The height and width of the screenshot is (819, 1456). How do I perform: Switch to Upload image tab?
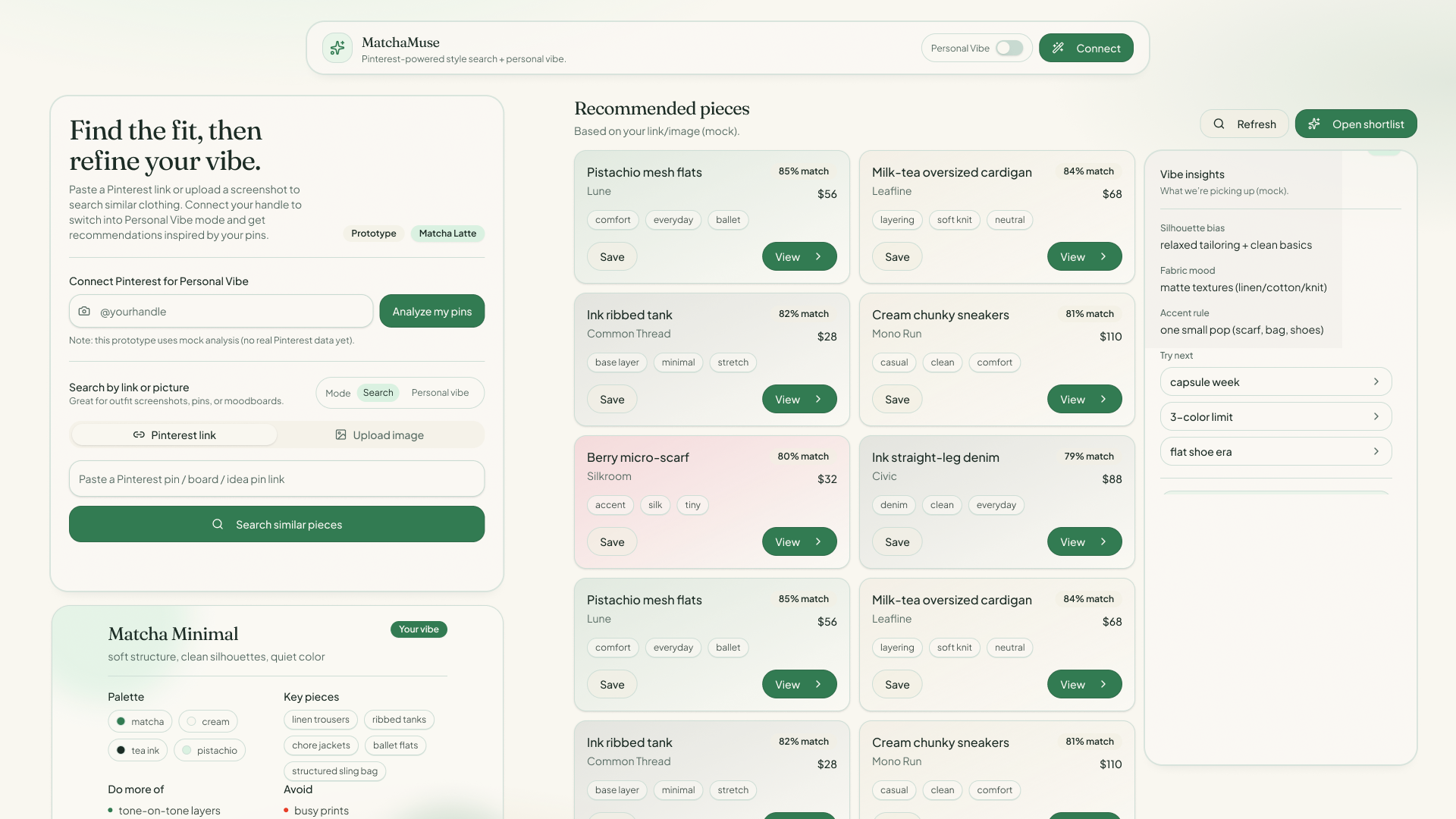(379, 435)
